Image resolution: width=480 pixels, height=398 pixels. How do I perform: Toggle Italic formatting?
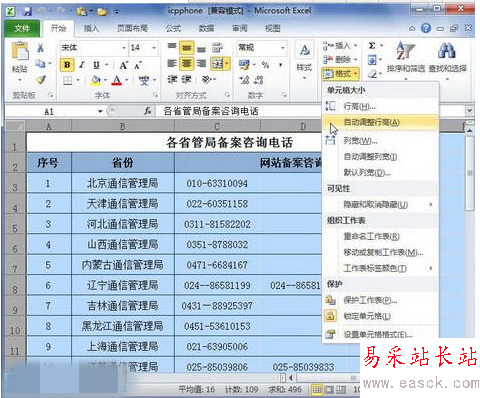click(x=82, y=65)
